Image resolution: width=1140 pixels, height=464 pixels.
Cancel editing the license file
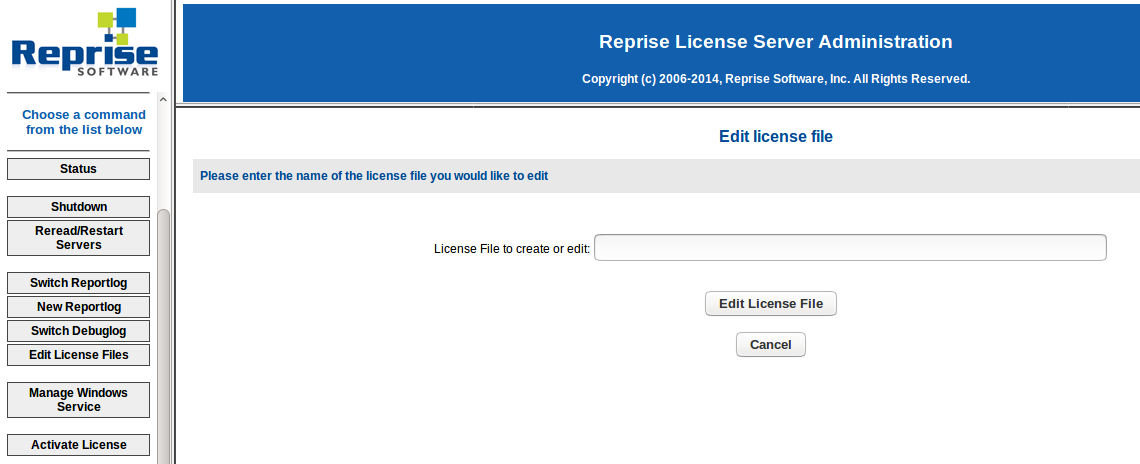point(771,345)
